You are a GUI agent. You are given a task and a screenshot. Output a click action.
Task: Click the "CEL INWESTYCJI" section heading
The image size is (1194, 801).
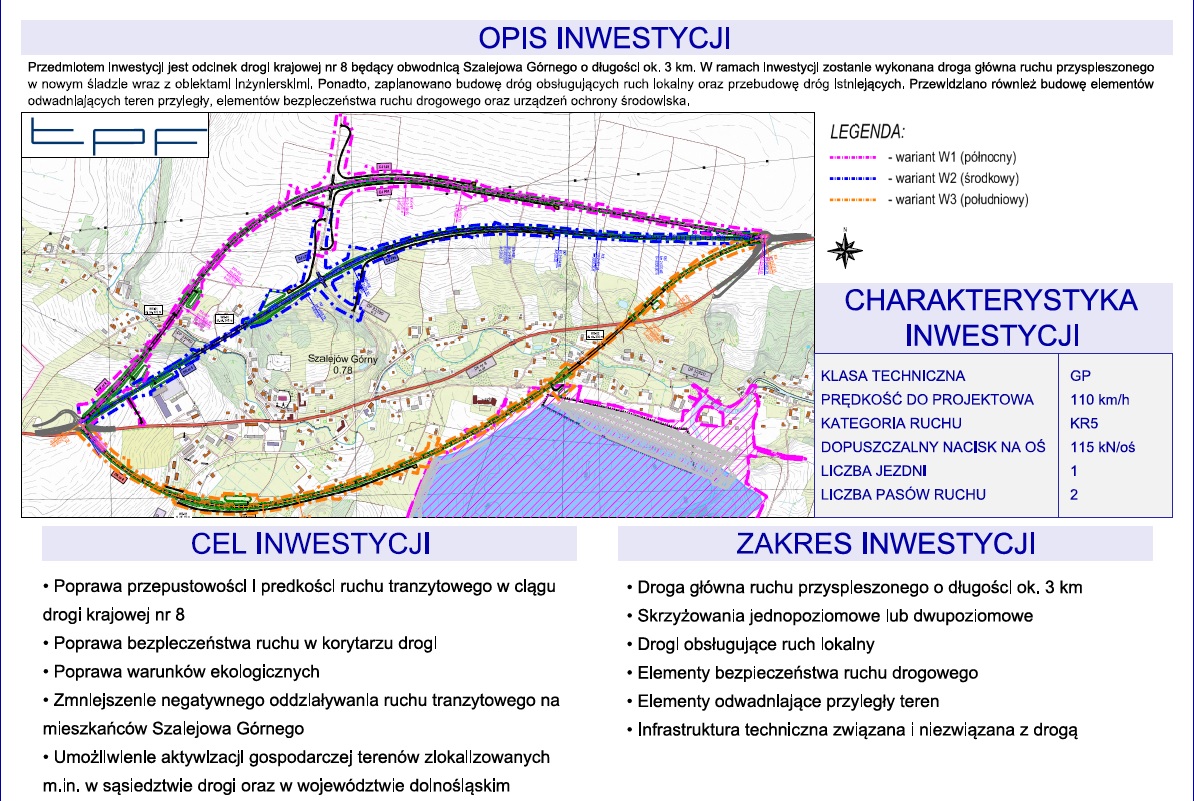tap(309, 544)
